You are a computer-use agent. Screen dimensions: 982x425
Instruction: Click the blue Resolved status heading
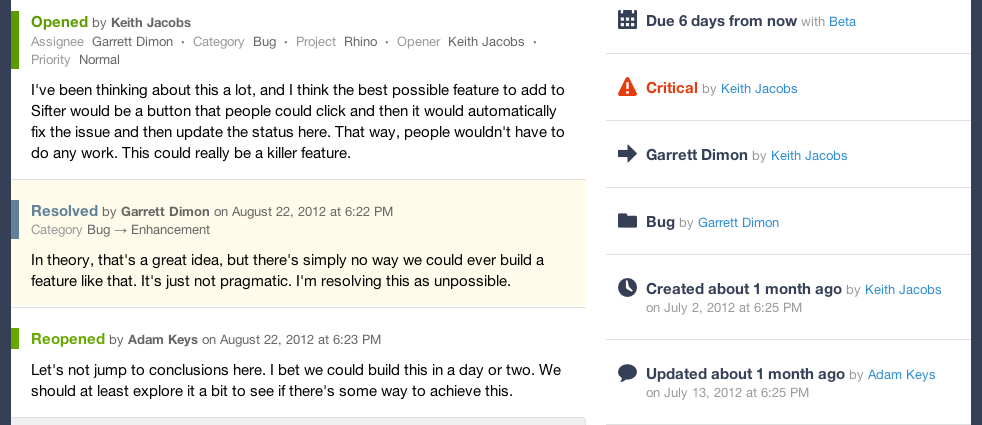pyautogui.click(x=65, y=211)
